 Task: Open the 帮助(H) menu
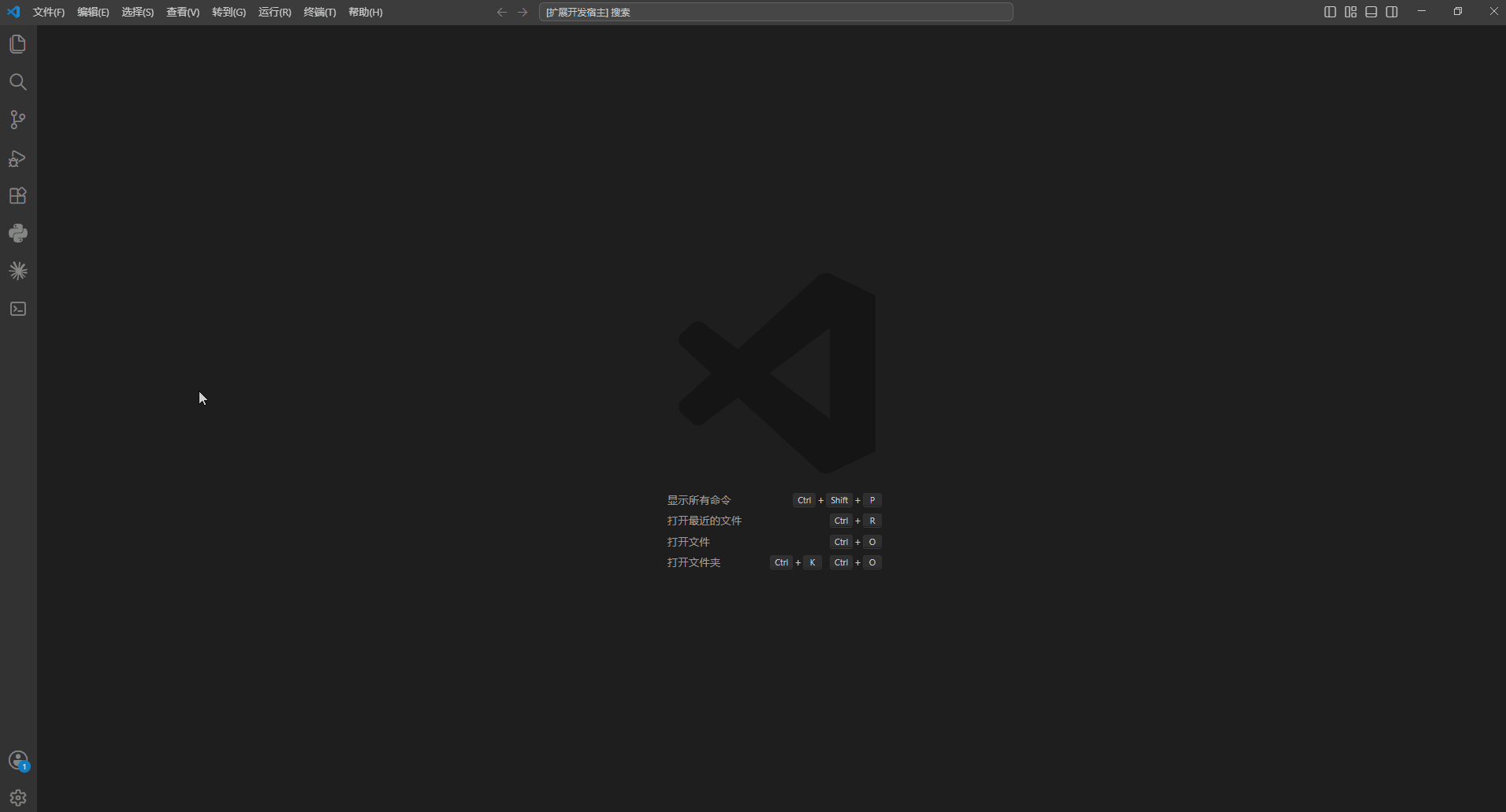coord(366,12)
